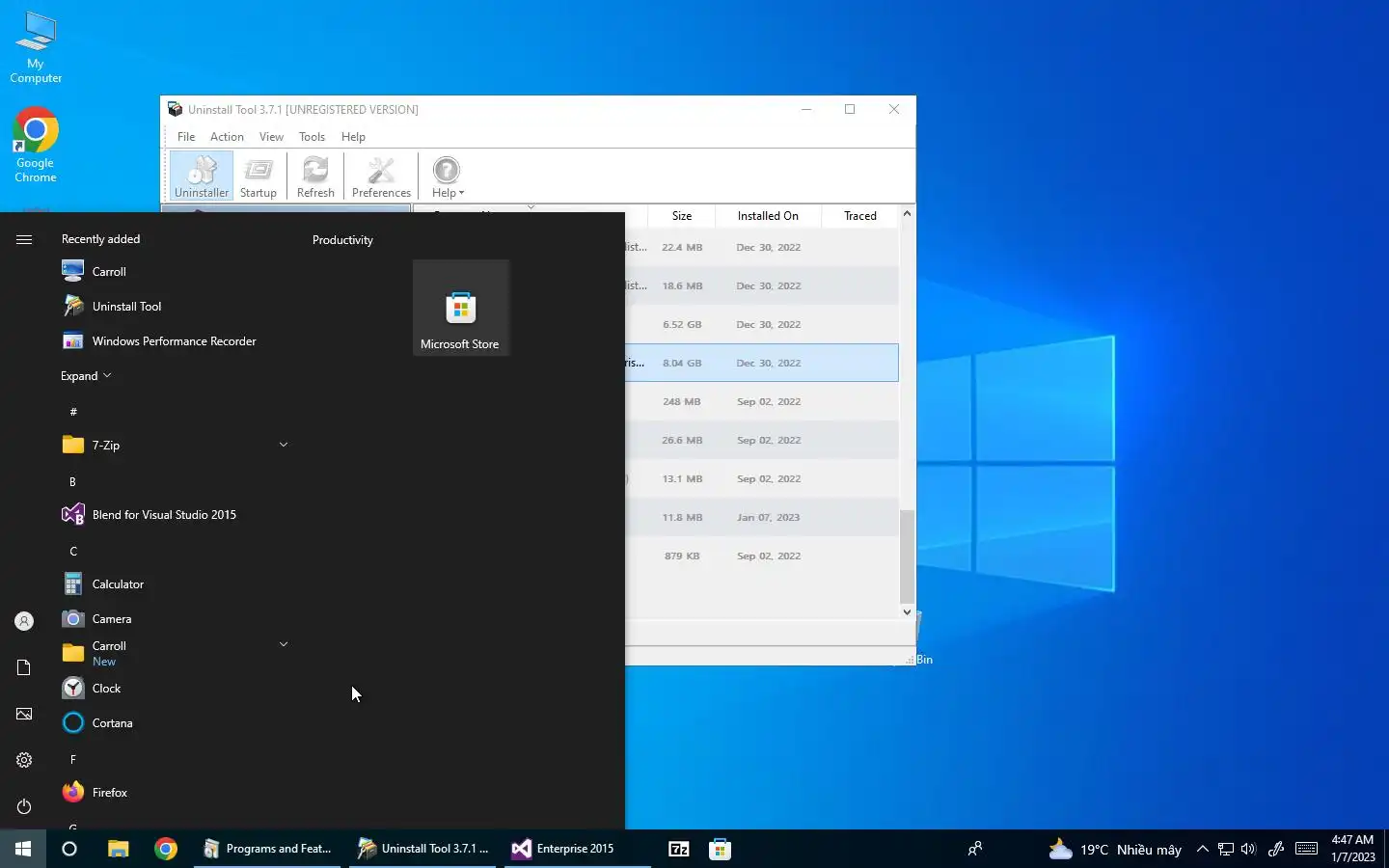This screenshot has height=868, width=1389.
Task: Click the Cortana circle on taskbar
Action: [69, 849]
